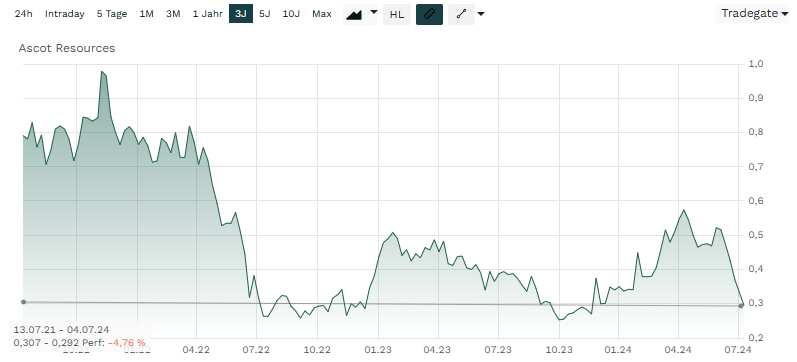Select the 1M time range
The height and width of the screenshot is (362, 797).
tap(146, 14)
